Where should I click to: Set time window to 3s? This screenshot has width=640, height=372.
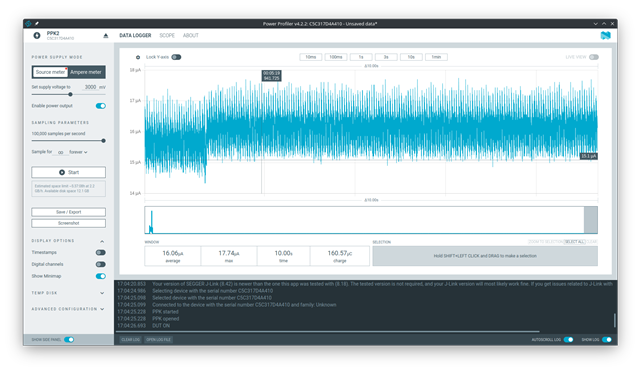[x=386, y=57]
